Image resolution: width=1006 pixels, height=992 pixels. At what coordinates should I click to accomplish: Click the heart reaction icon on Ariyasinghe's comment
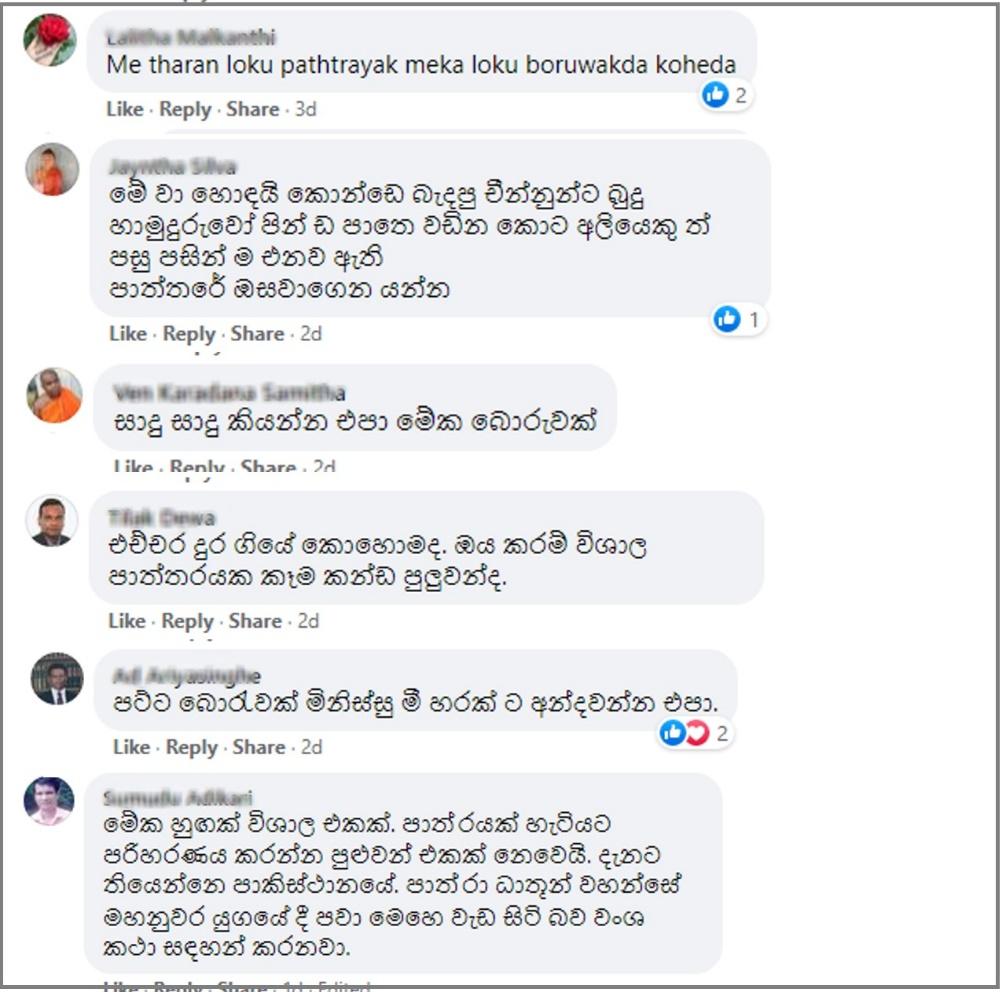pyautogui.click(x=697, y=733)
